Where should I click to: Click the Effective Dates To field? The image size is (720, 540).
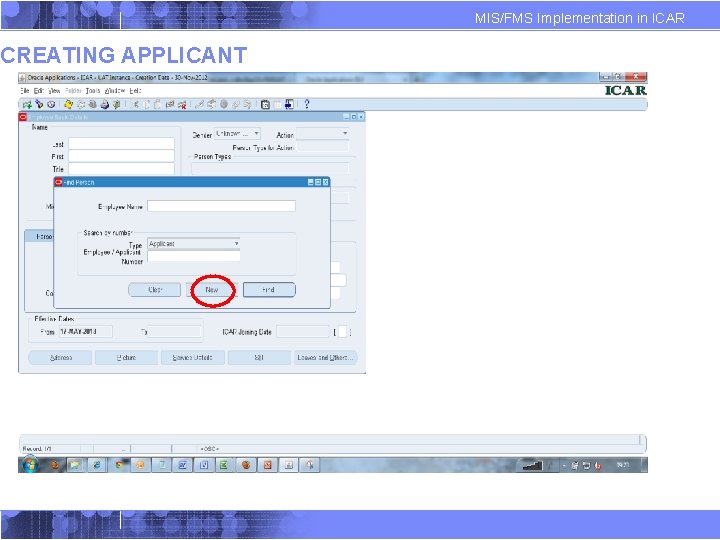[x=174, y=332]
